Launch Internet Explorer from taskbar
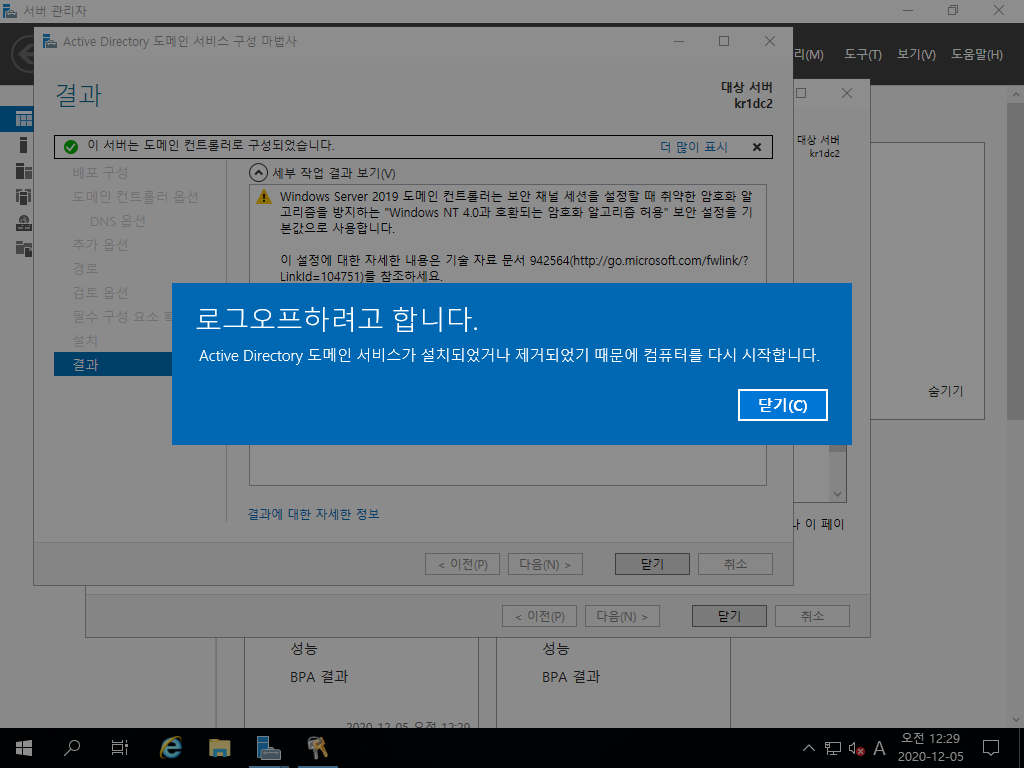Viewport: 1024px width, 768px height. (171, 748)
